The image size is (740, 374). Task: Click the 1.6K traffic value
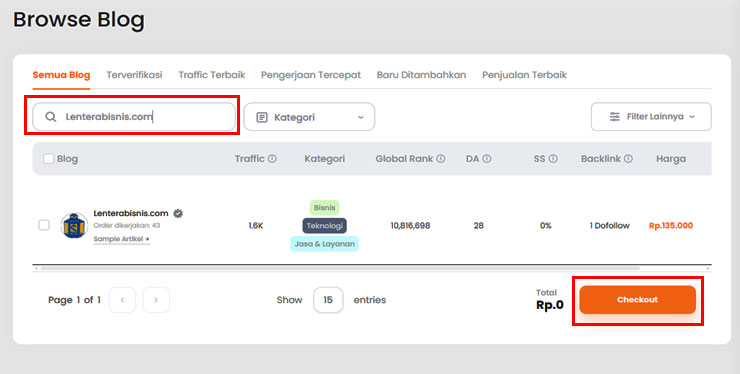pos(256,226)
